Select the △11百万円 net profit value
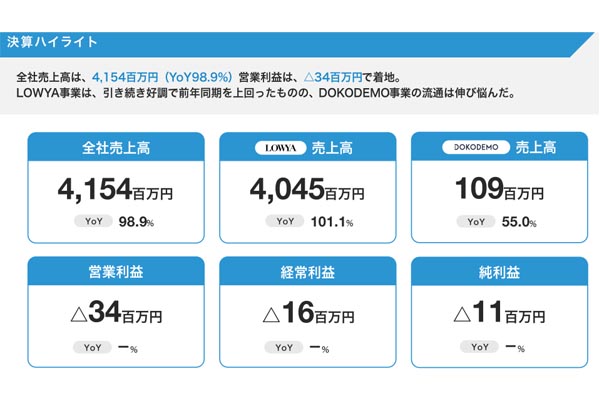The height and width of the screenshot is (400, 600). point(496,315)
